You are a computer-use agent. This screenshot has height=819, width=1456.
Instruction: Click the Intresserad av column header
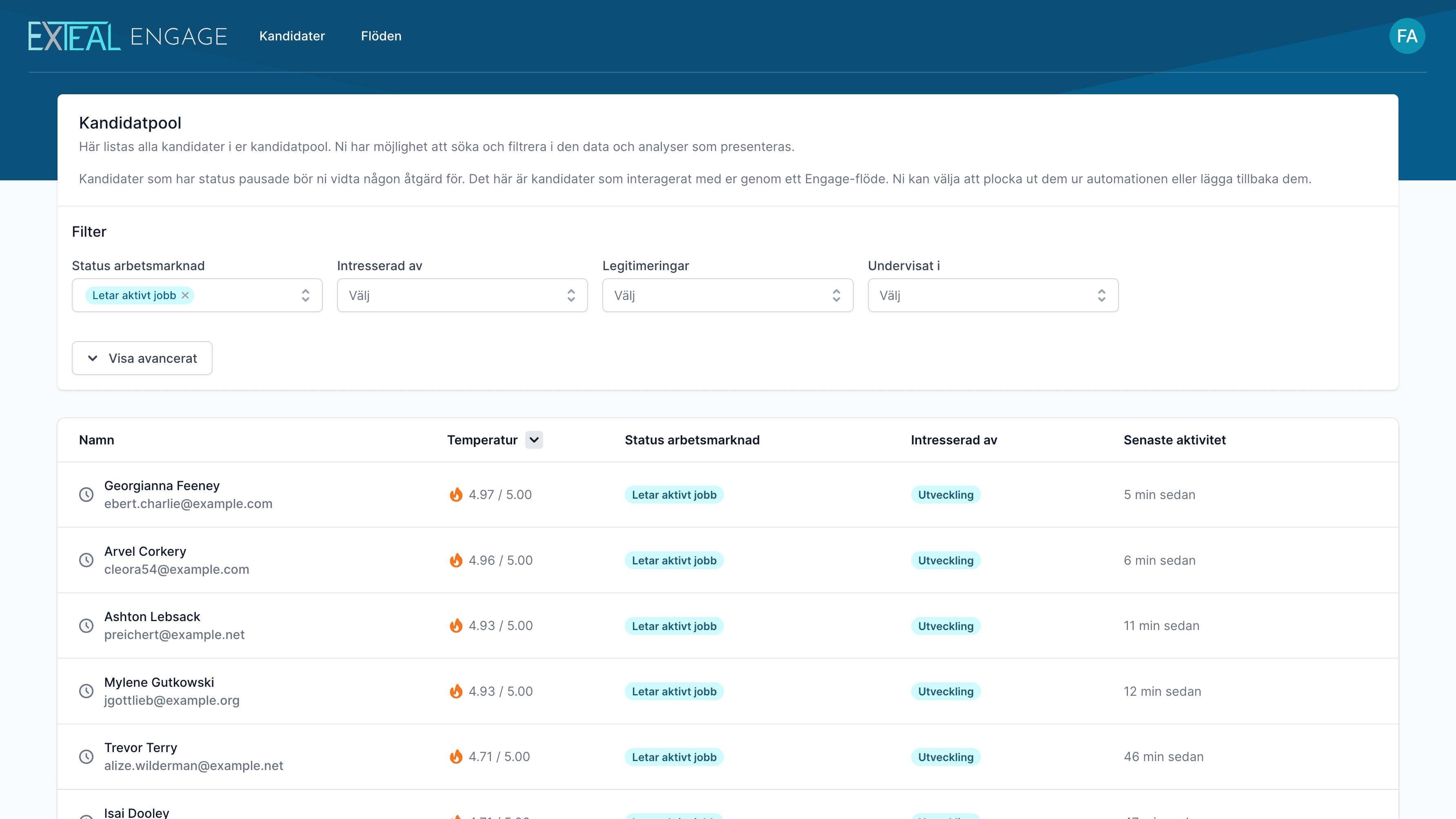954,440
